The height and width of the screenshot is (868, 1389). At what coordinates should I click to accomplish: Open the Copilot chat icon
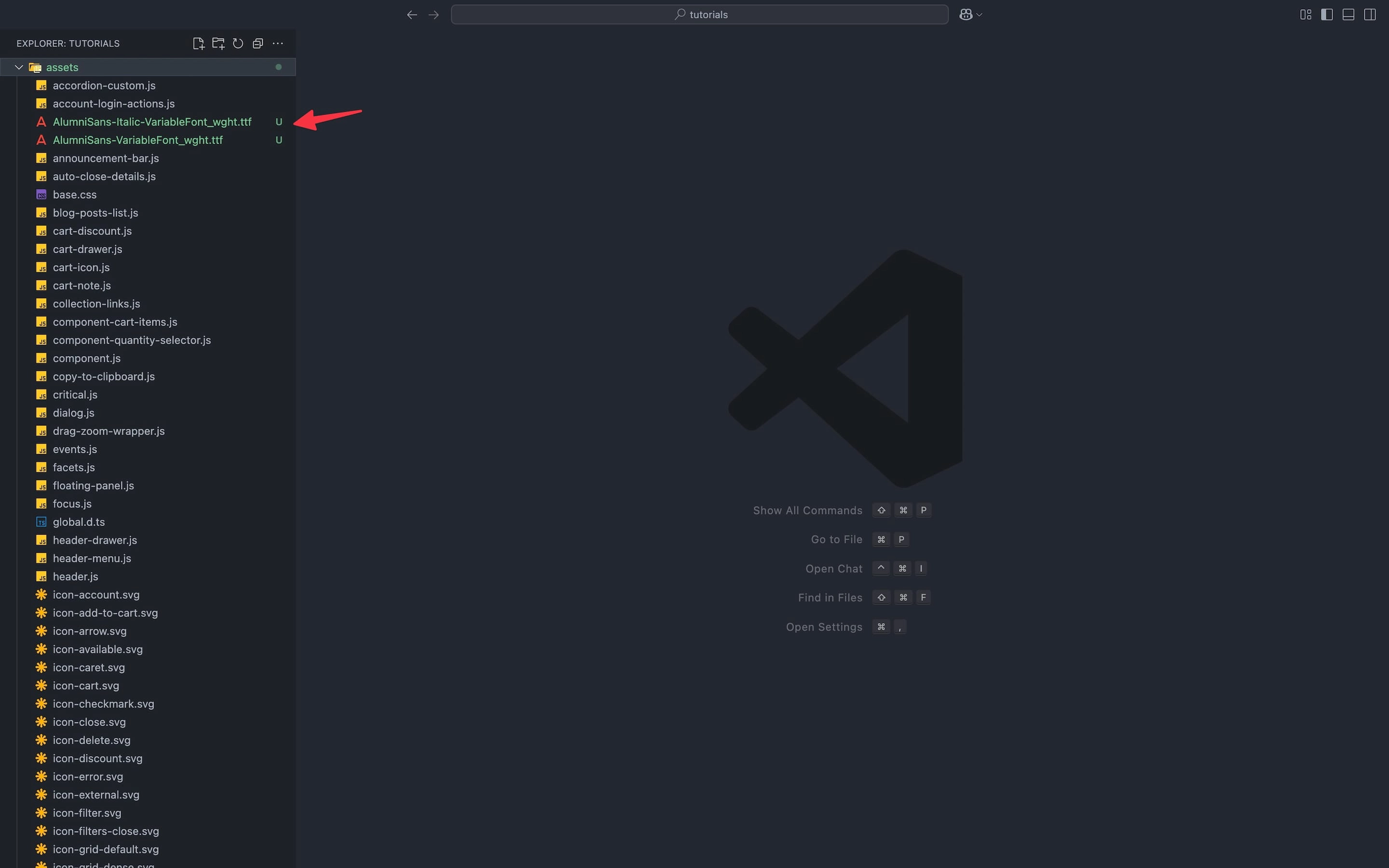966,15
